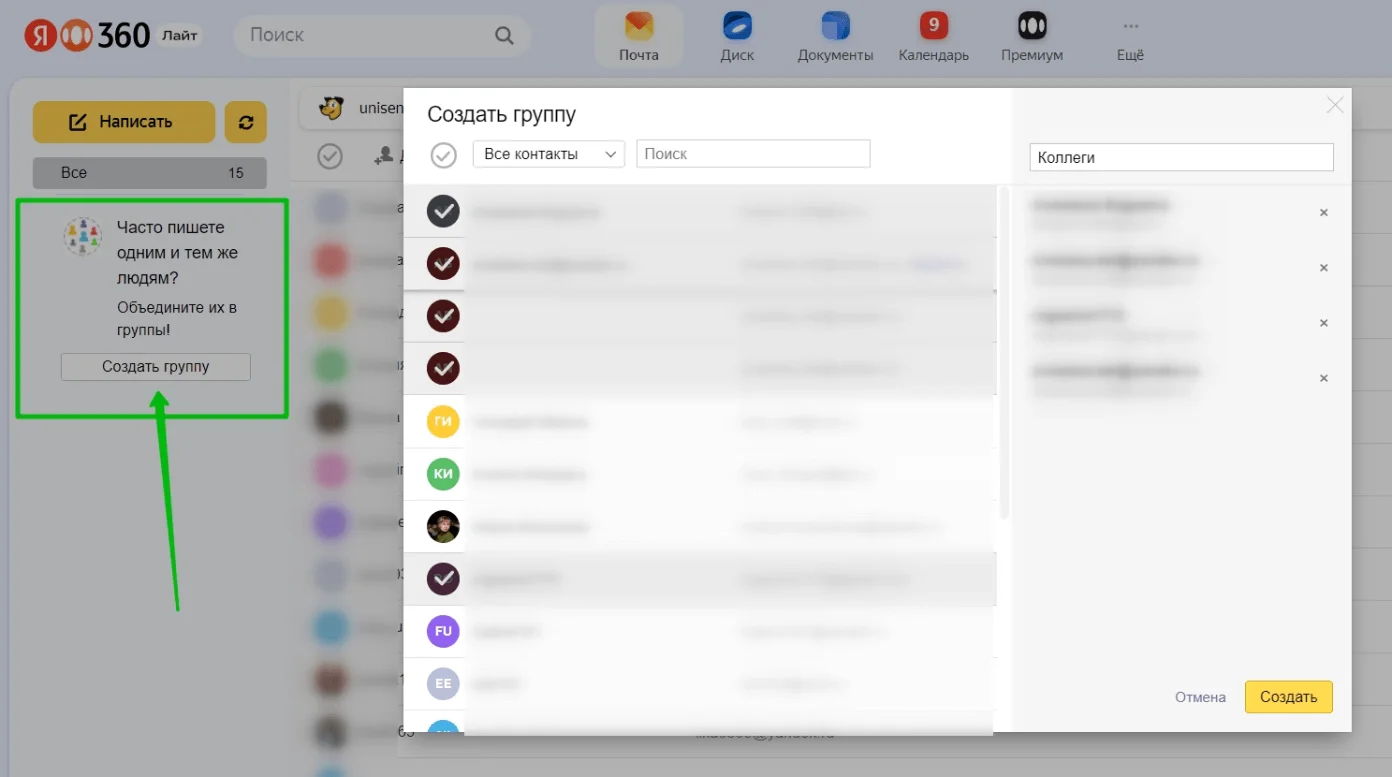Select the Все contacts folder in sidebar
Viewport: 1392px width, 777px height.
pyautogui.click(x=150, y=173)
